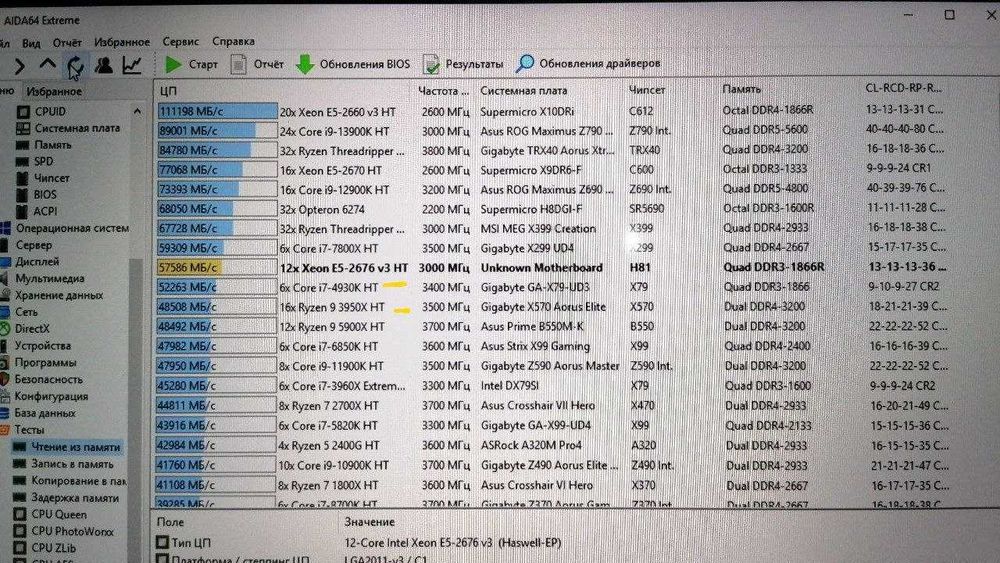The width and height of the screenshot is (1000, 563).
Task: Select BIOS tree item
Action: pyautogui.click(x=37, y=194)
